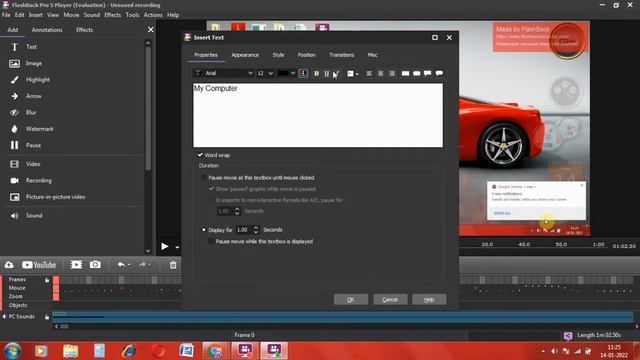Open the Transitions tab
640x360 pixels.
342,55
